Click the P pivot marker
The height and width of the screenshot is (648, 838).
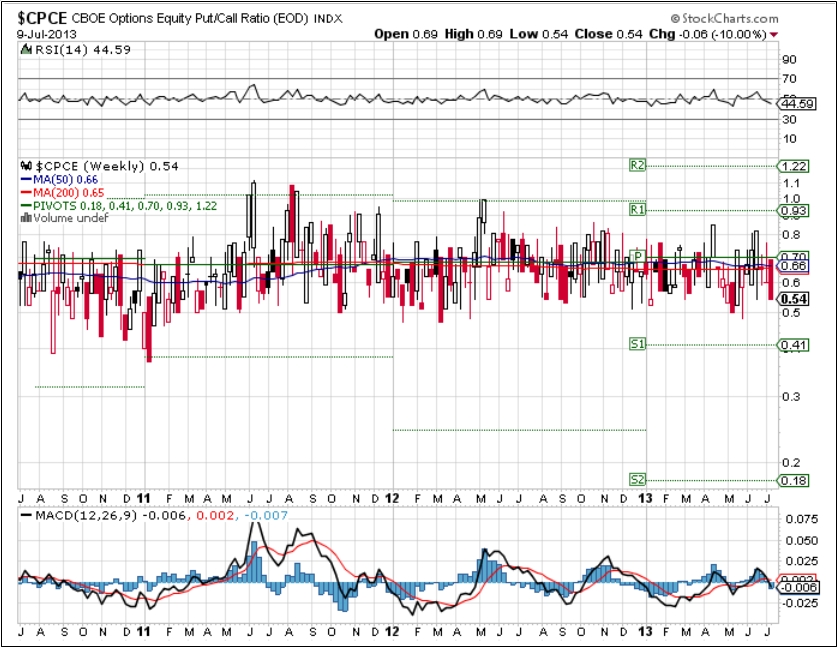[x=638, y=257]
